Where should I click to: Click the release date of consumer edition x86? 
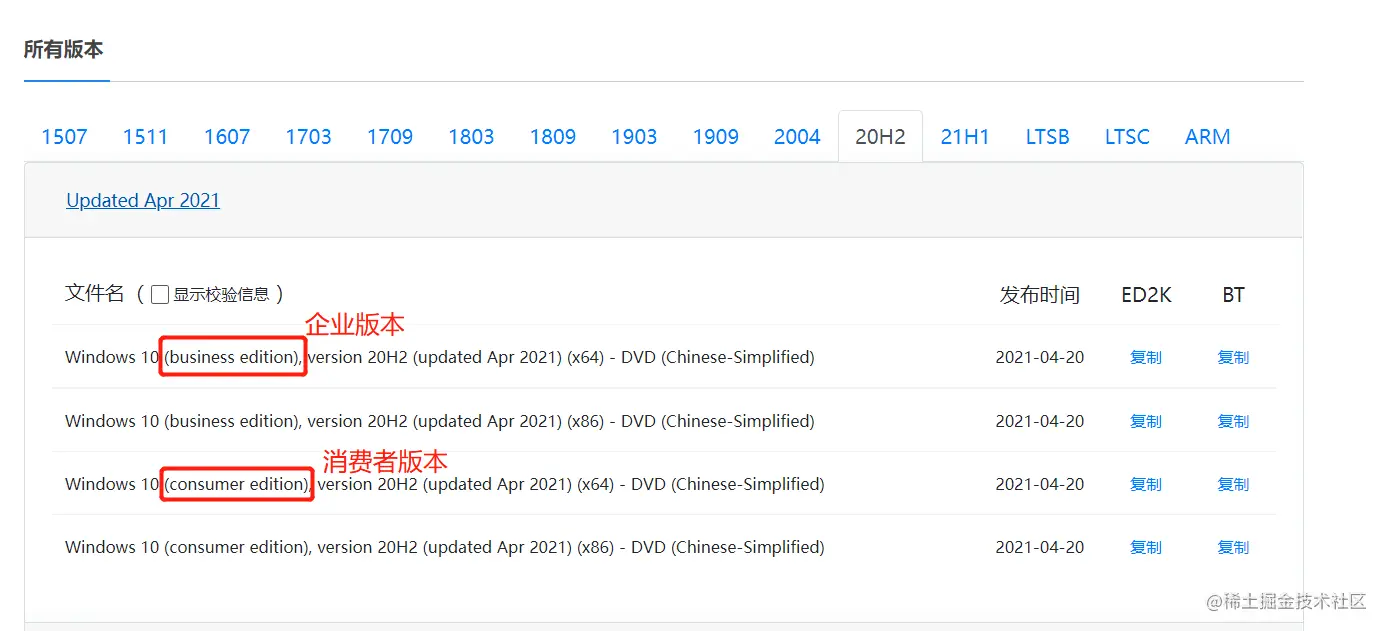click(1040, 547)
